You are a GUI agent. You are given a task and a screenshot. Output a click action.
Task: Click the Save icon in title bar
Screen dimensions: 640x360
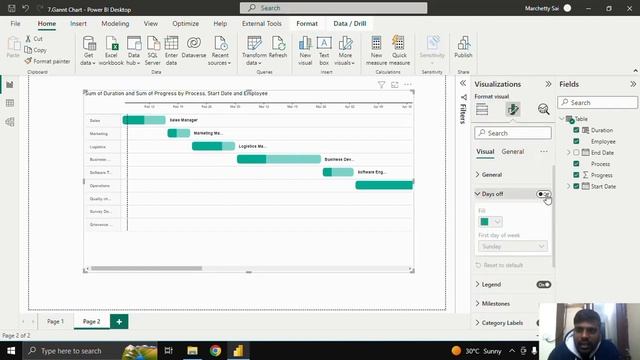tap(11, 8)
